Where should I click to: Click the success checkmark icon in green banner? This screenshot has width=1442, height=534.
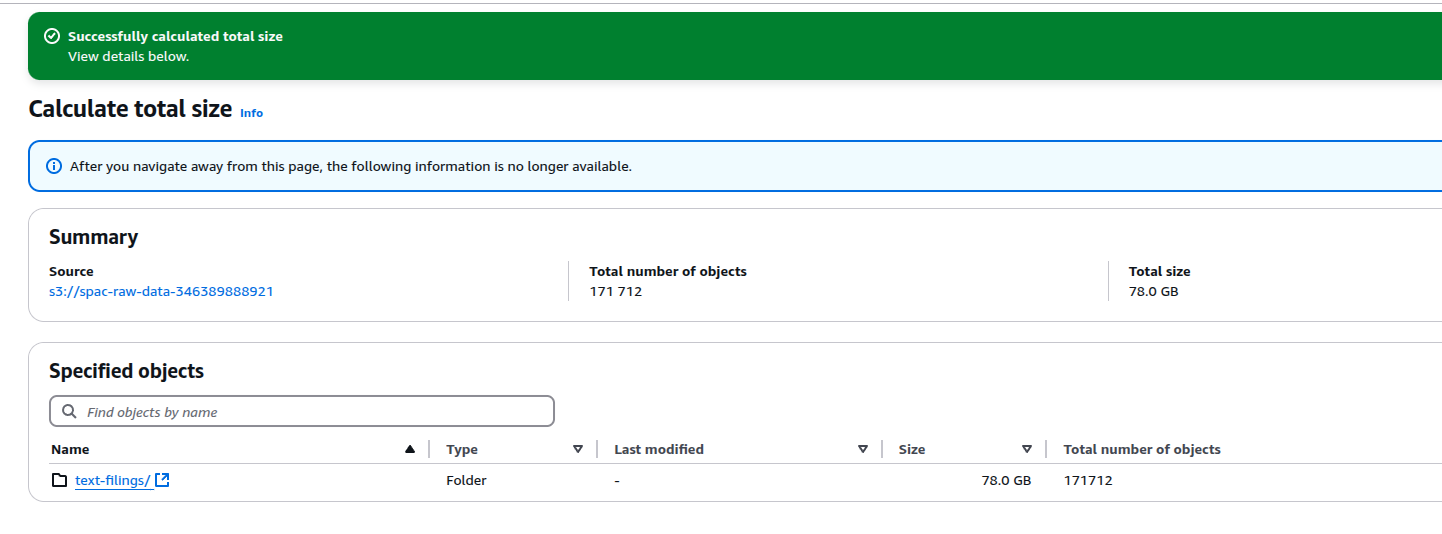point(52,36)
